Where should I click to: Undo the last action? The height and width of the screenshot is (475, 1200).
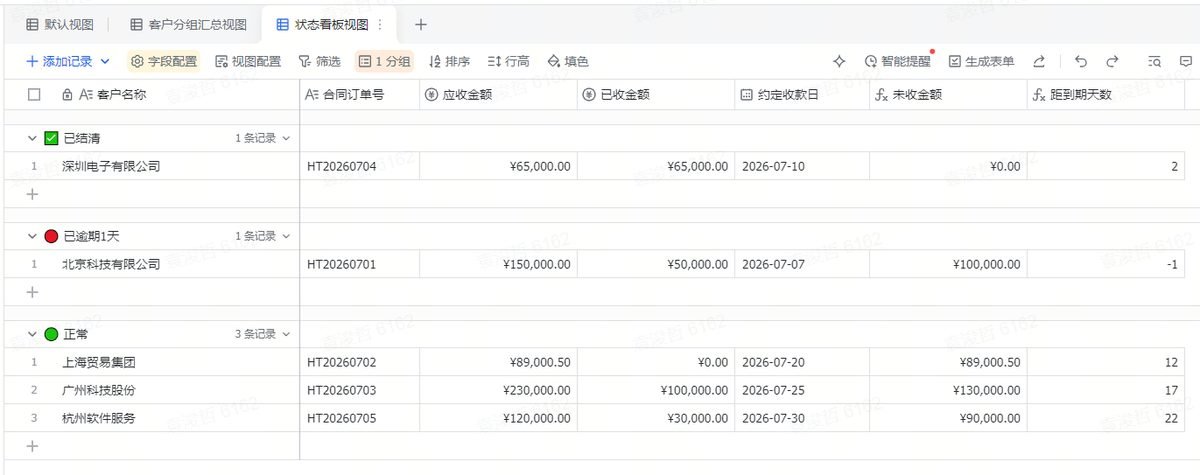(x=1081, y=62)
